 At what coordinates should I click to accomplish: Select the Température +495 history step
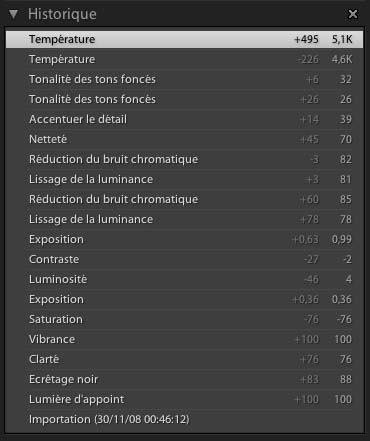pyautogui.click(x=185, y=39)
